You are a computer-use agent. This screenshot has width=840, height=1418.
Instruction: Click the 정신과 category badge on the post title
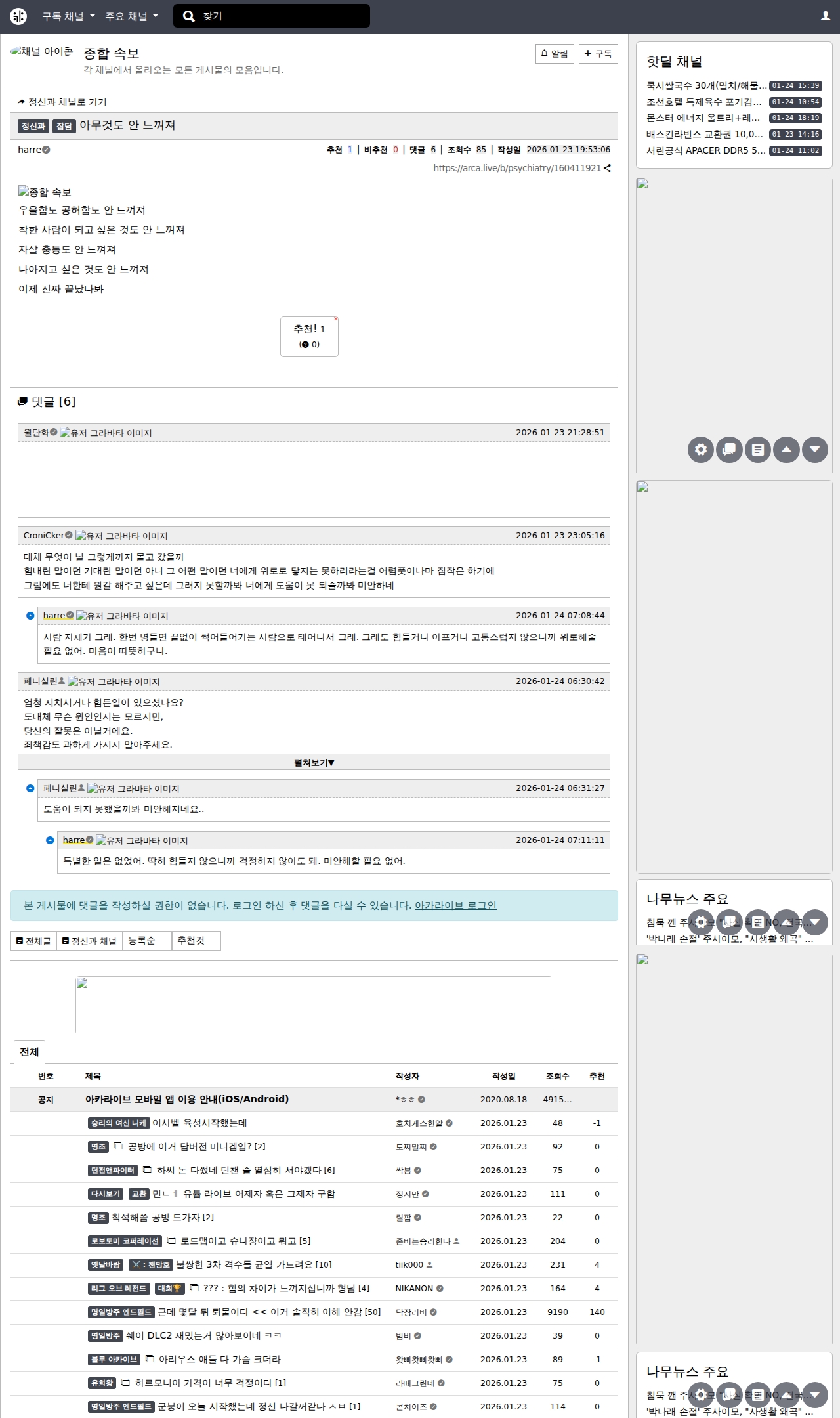33,126
